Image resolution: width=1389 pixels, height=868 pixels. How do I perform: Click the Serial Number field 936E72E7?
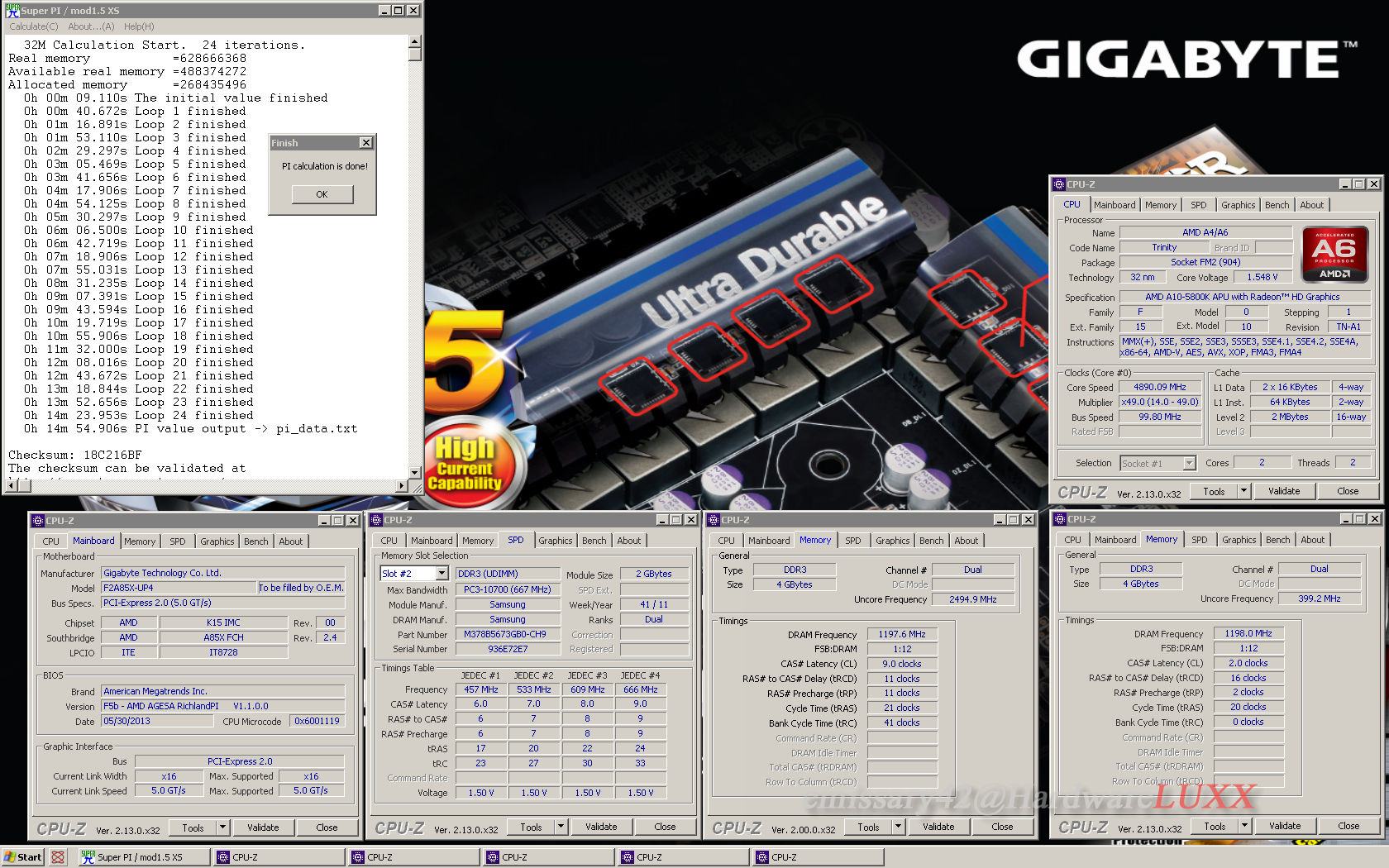click(x=507, y=650)
